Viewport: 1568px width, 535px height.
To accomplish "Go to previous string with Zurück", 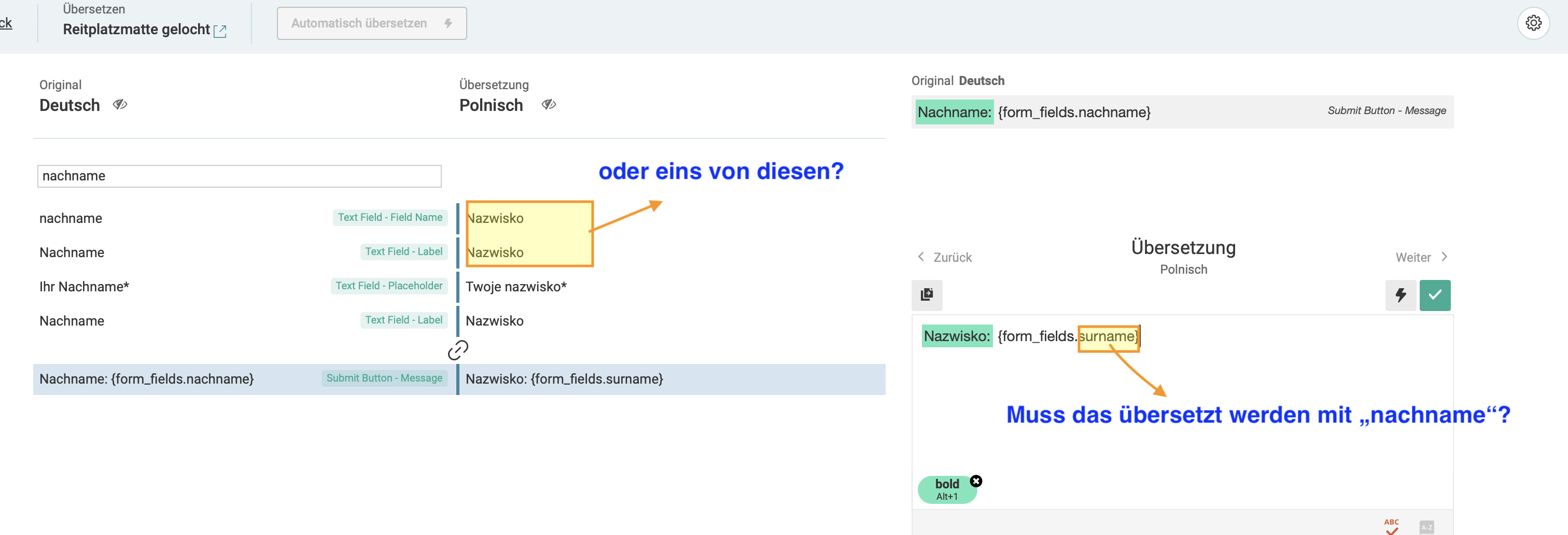I will coord(945,258).
